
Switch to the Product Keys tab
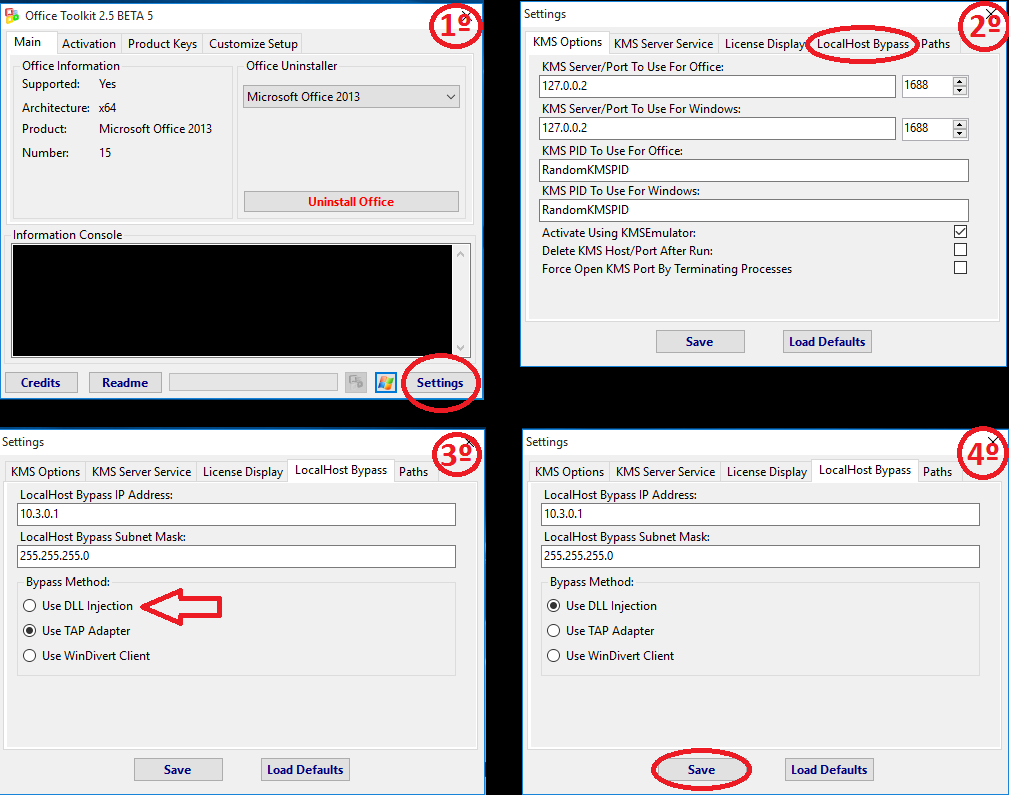click(162, 44)
